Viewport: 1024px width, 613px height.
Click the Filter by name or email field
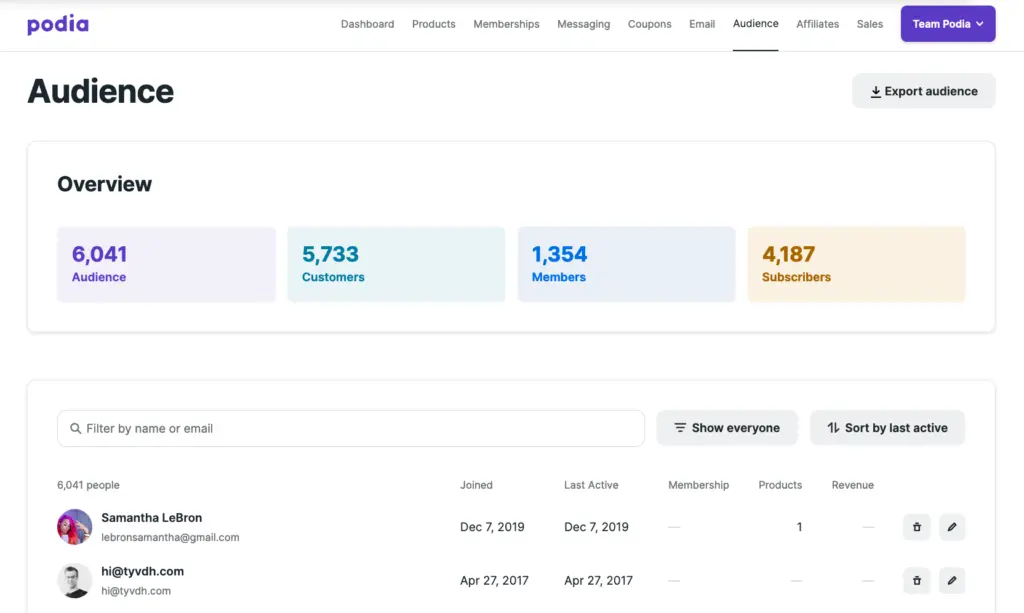[x=350, y=428]
